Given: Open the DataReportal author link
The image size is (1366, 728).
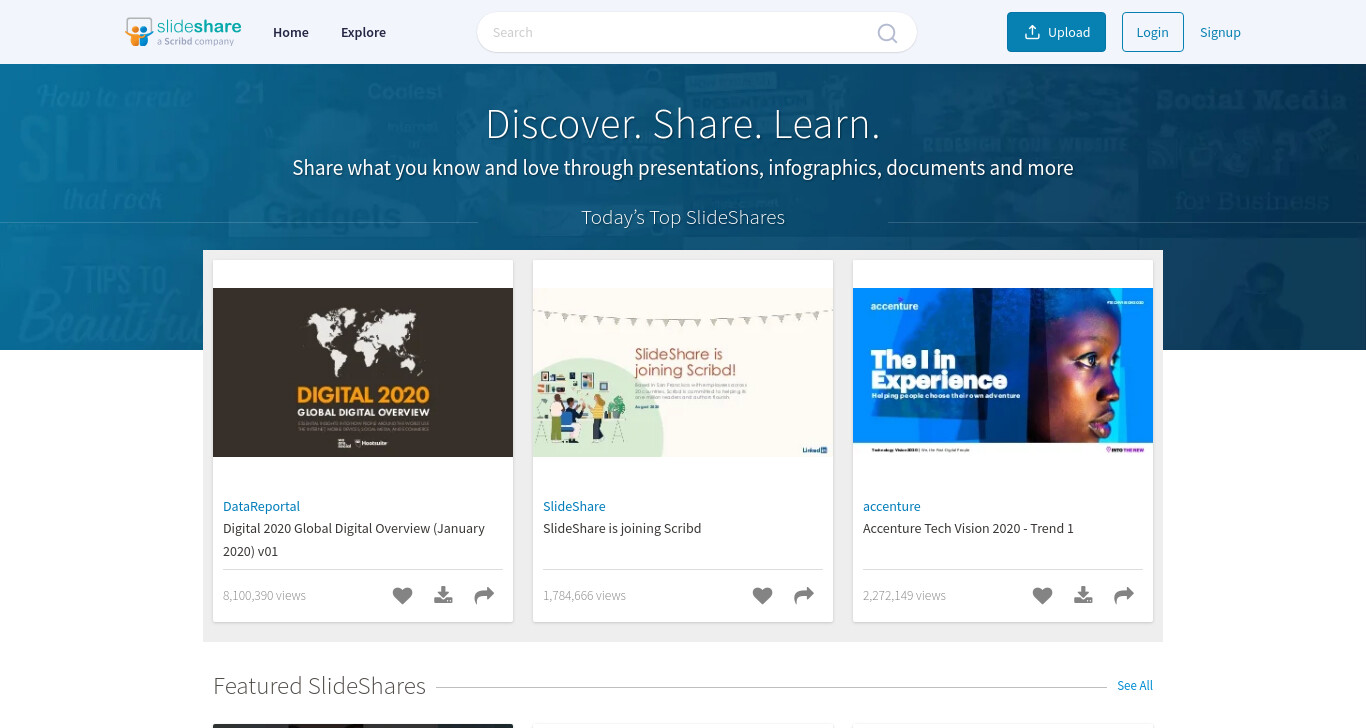Looking at the screenshot, I should (261, 506).
